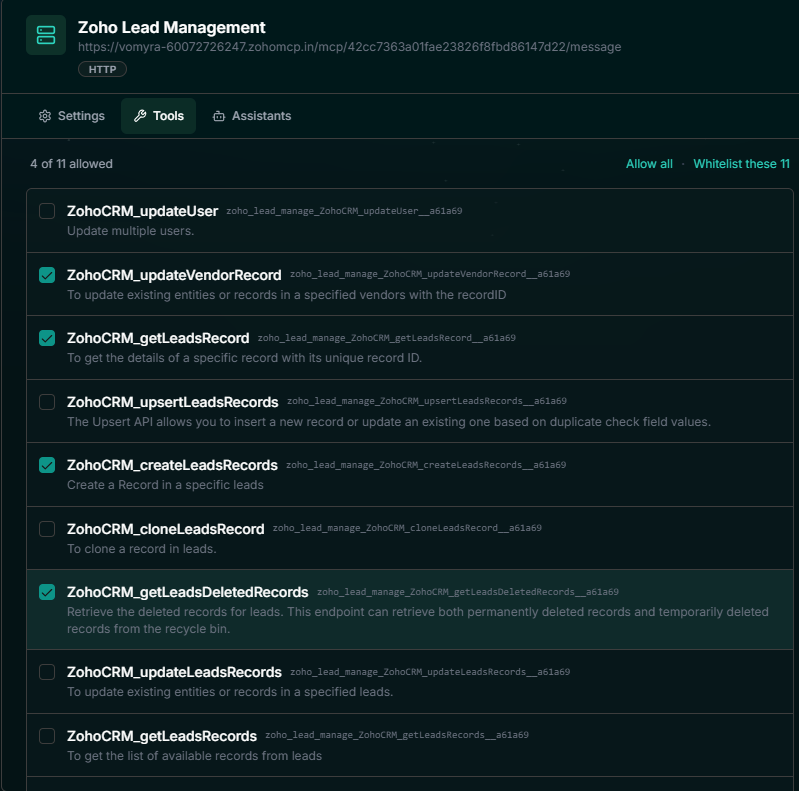Click the ZohoCRM_updateVendorRecord tool name
The width and height of the screenshot is (799, 791).
click(174, 275)
